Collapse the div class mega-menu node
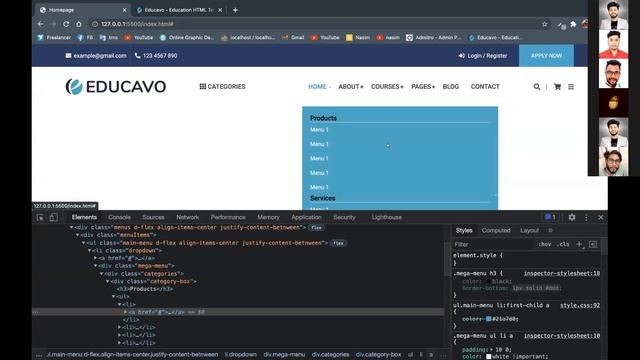The width and height of the screenshot is (640, 360). (96, 266)
